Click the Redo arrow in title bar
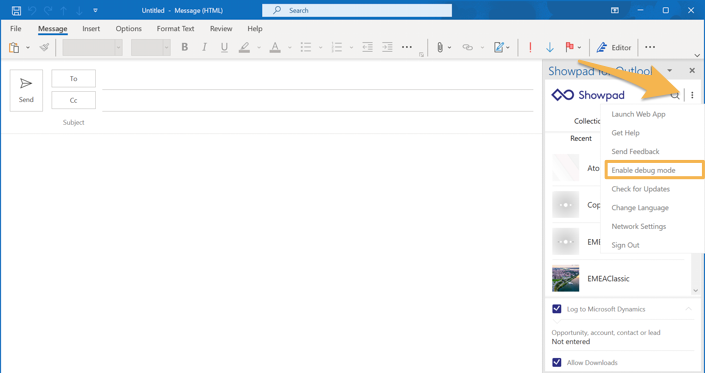 [x=48, y=10]
